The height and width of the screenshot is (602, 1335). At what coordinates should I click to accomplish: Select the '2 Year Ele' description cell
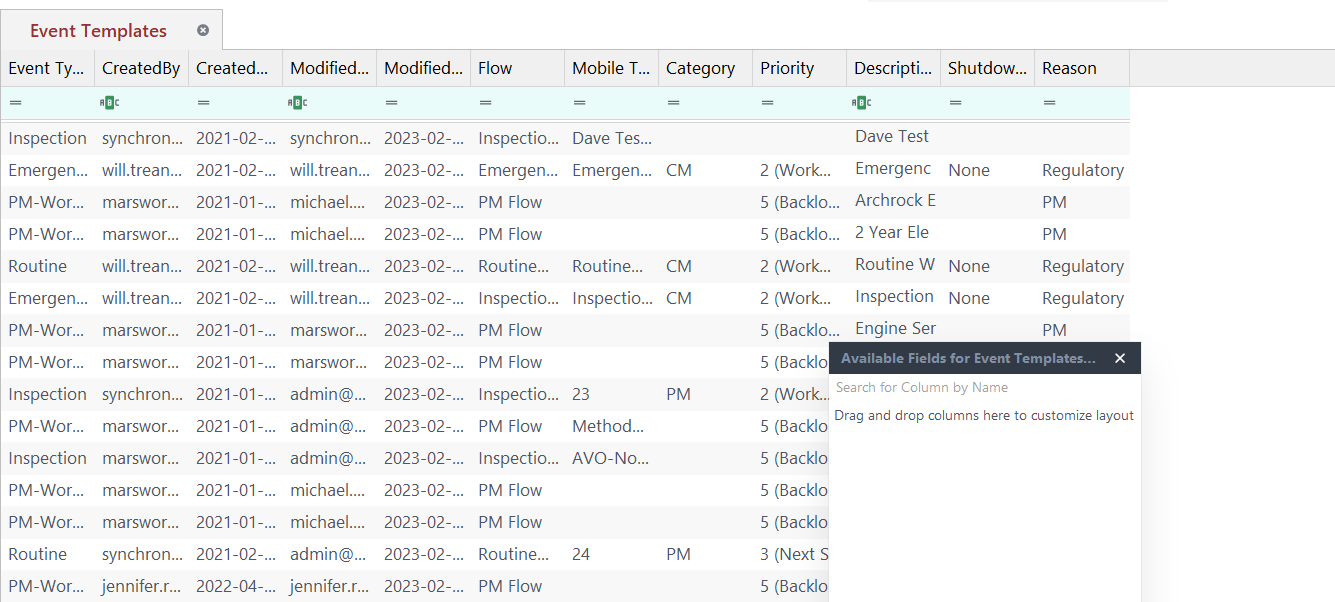[x=893, y=233]
